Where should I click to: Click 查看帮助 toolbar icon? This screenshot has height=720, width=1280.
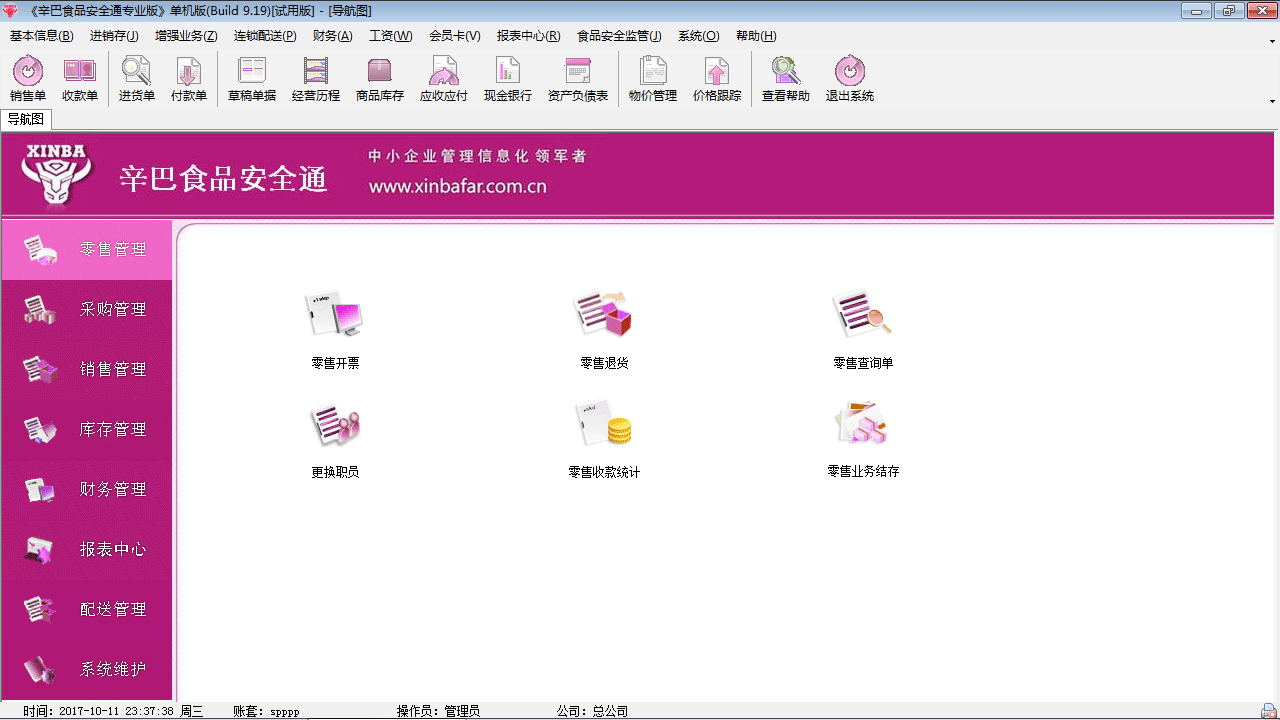pyautogui.click(x=786, y=79)
